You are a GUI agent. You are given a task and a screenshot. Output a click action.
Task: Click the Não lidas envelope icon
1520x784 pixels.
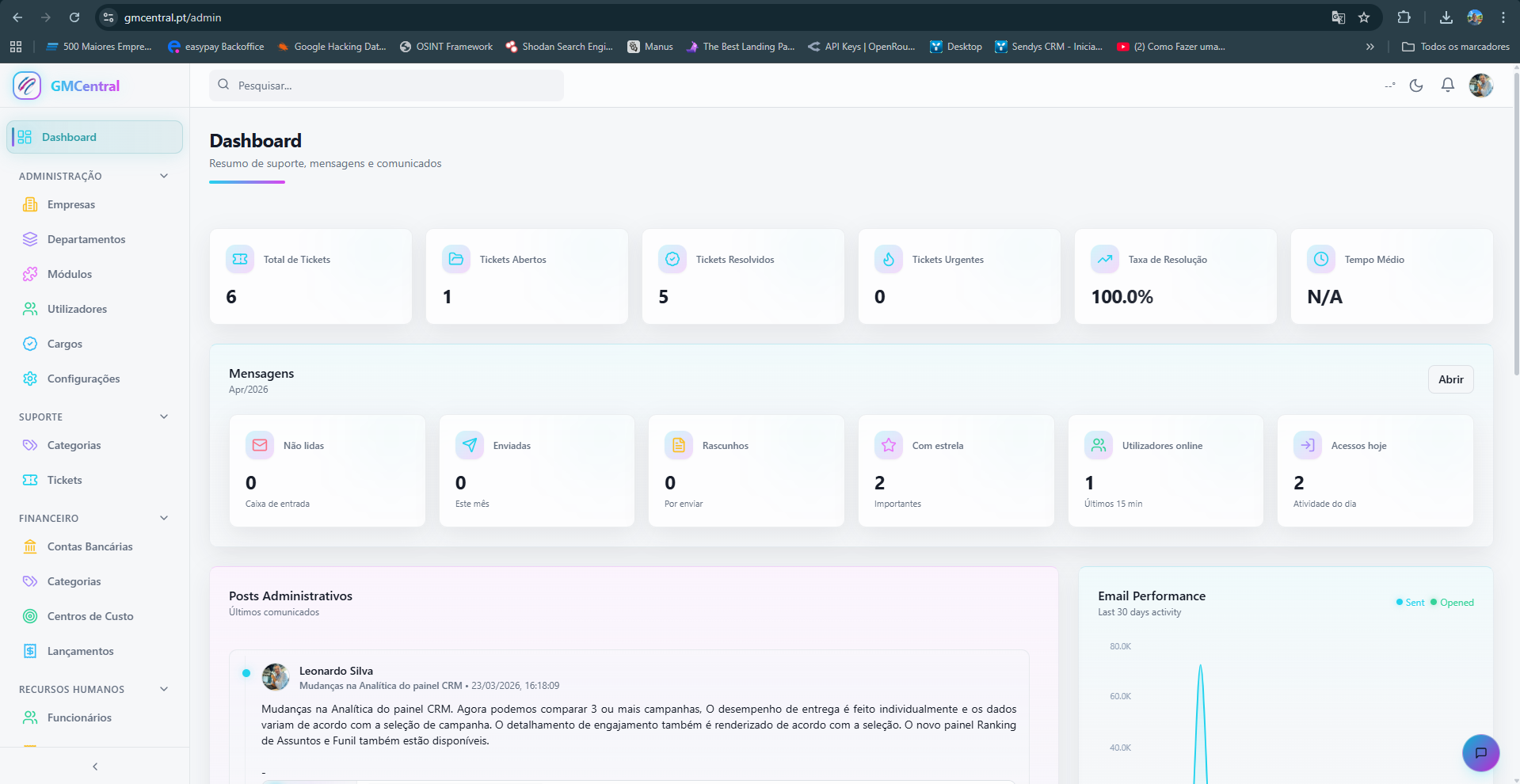click(x=260, y=445)
